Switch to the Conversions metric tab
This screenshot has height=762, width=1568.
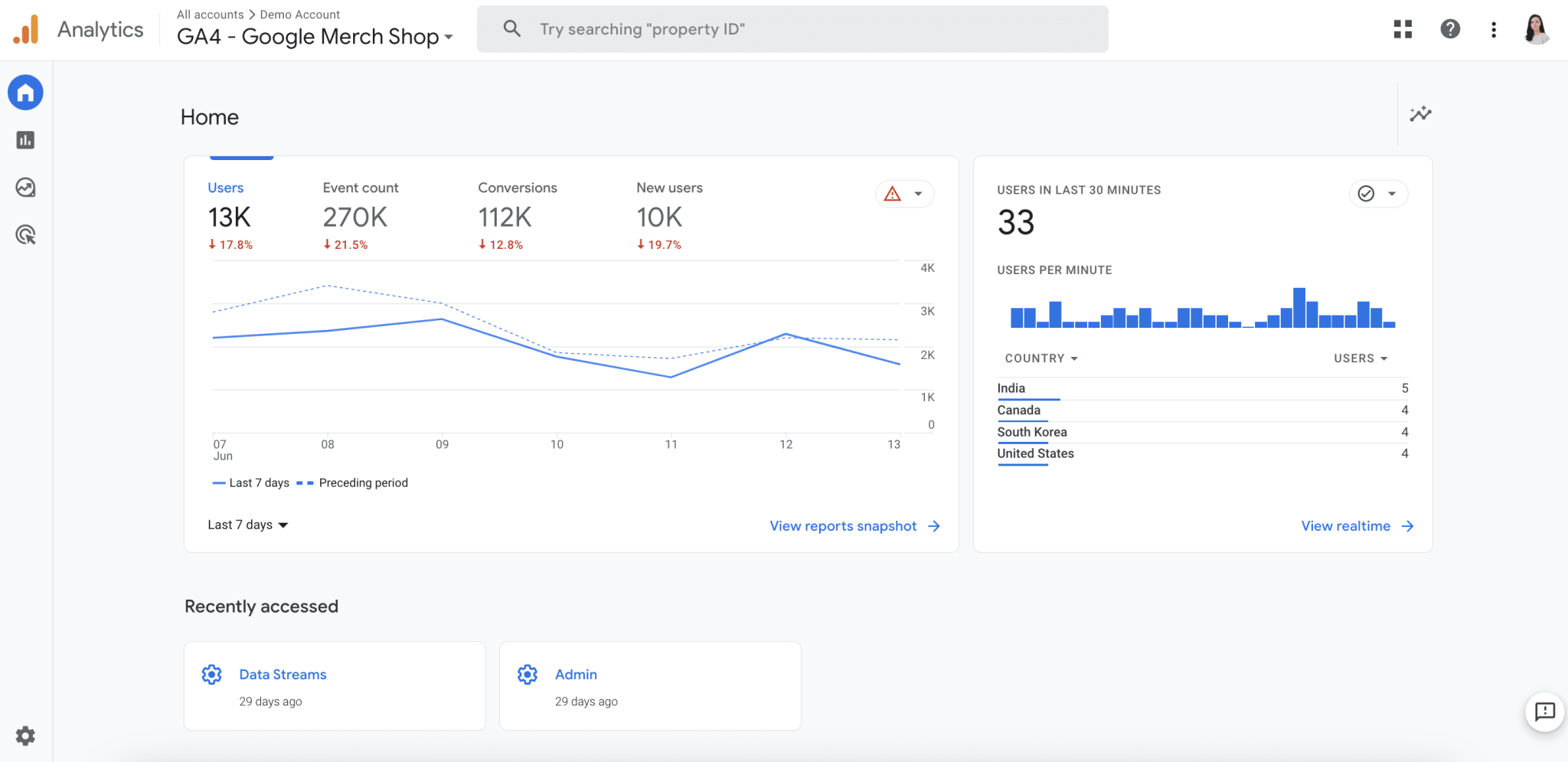(x=518, y=187)
